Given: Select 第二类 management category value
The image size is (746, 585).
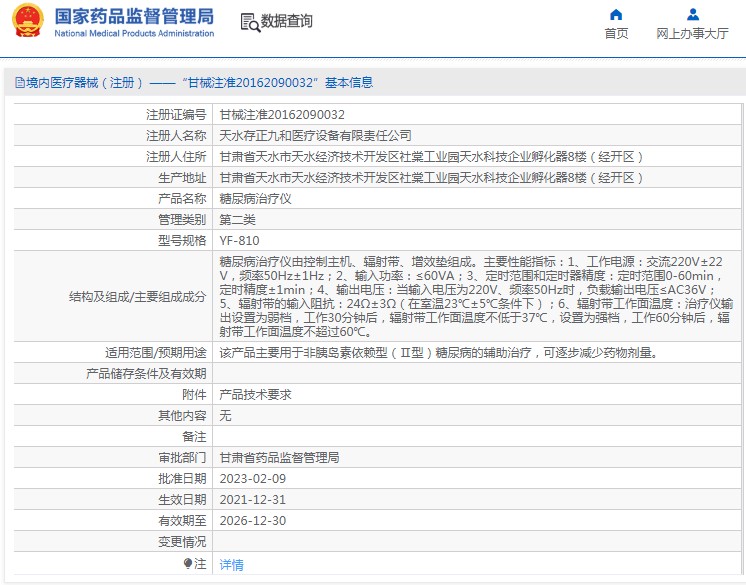Looking at the screenshot, I should click(237, 219).
